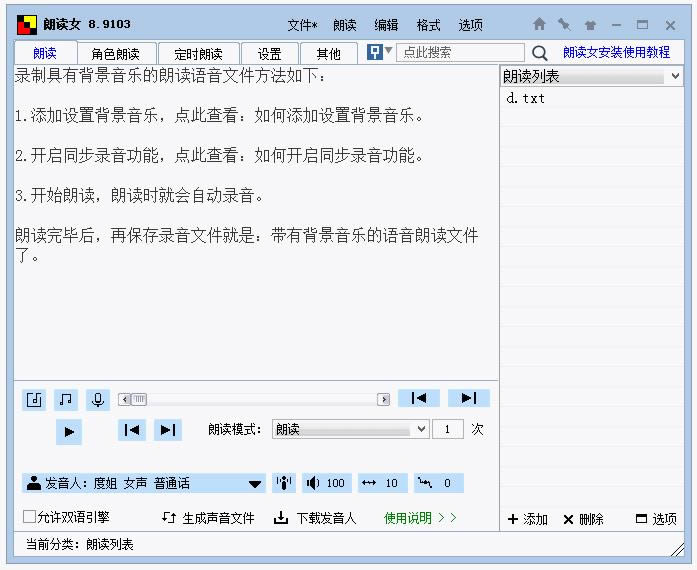The width and height of the screenshot is (697, 570).
Task: Open the 文件 menu
Action: [x=302, y=25]
